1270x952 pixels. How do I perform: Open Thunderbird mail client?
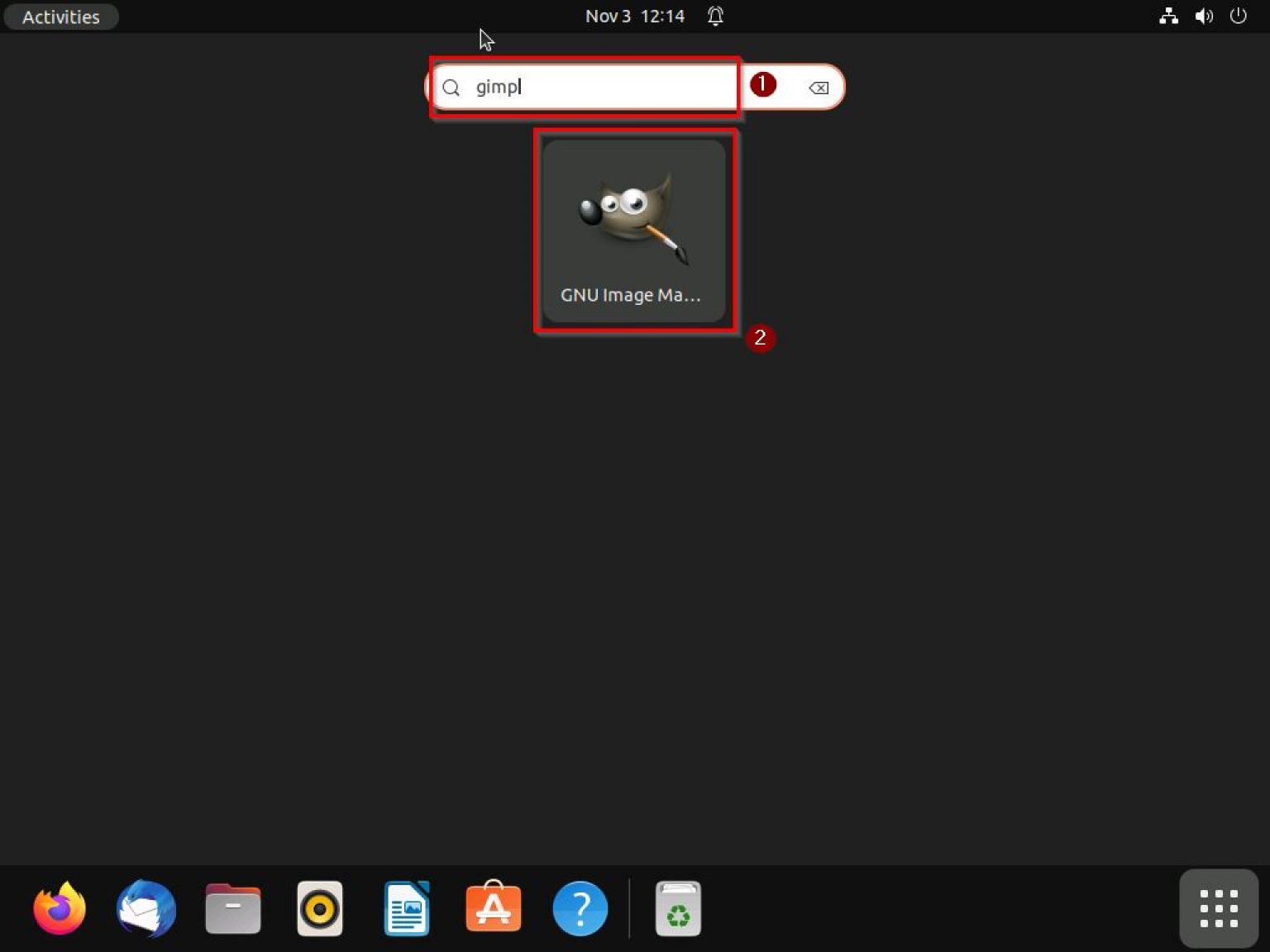click(x=146, y=907)
